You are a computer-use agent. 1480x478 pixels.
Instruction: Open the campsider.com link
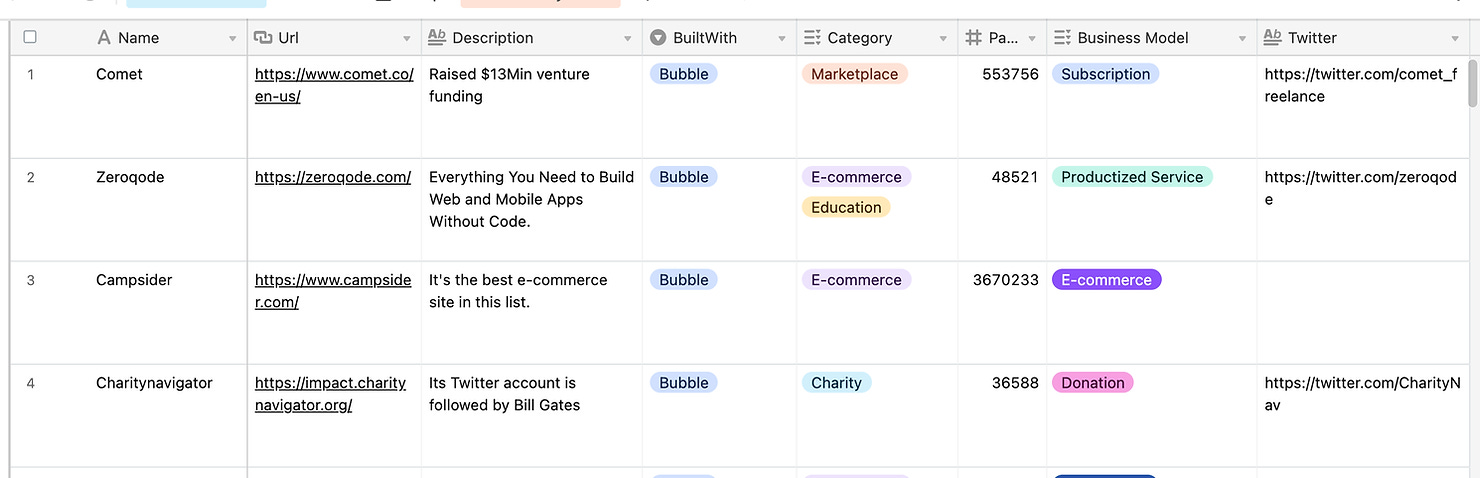[x=333, y=291]
